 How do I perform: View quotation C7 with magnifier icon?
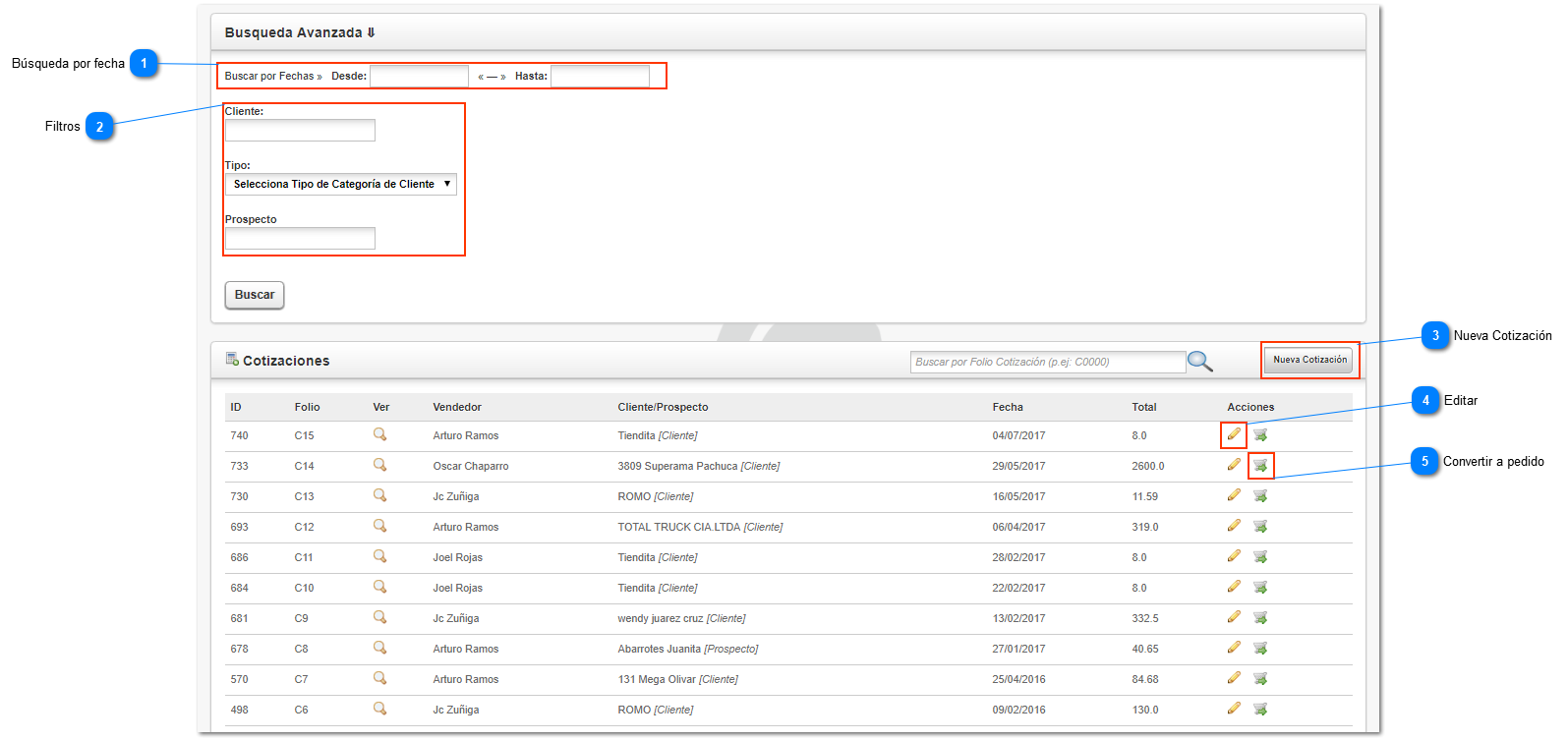(x=379, y=678)
